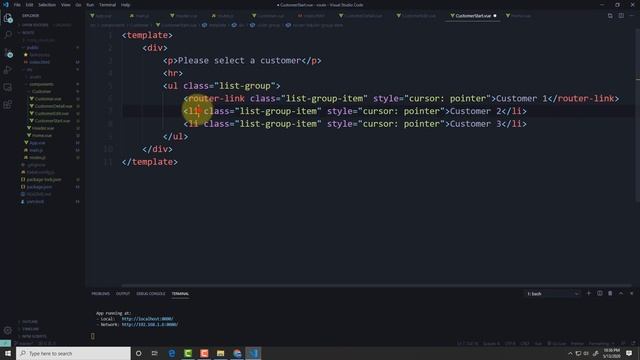This screenshot has width=640, height=360.
Task: Click the split editor right icon
Action: pyautogui.click(x=621, y=16)
